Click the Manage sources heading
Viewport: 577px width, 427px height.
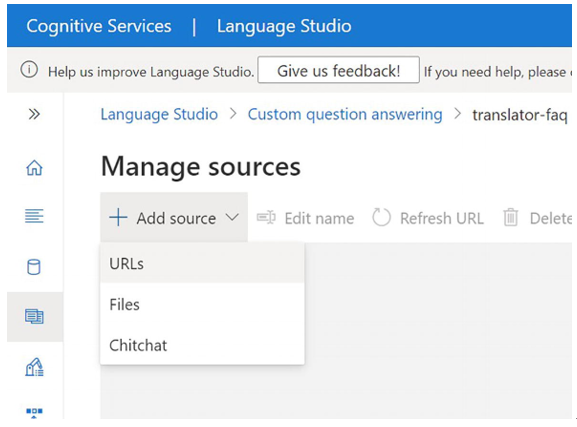click(201, 167)
